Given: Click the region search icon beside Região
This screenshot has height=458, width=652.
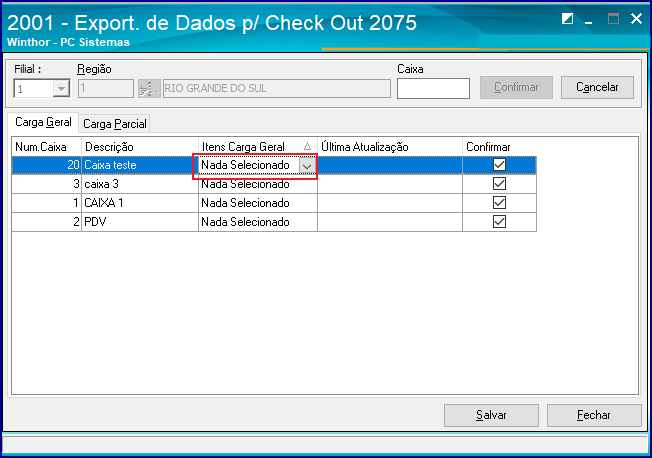Looking at the screenshot, I should click(149, 89).
